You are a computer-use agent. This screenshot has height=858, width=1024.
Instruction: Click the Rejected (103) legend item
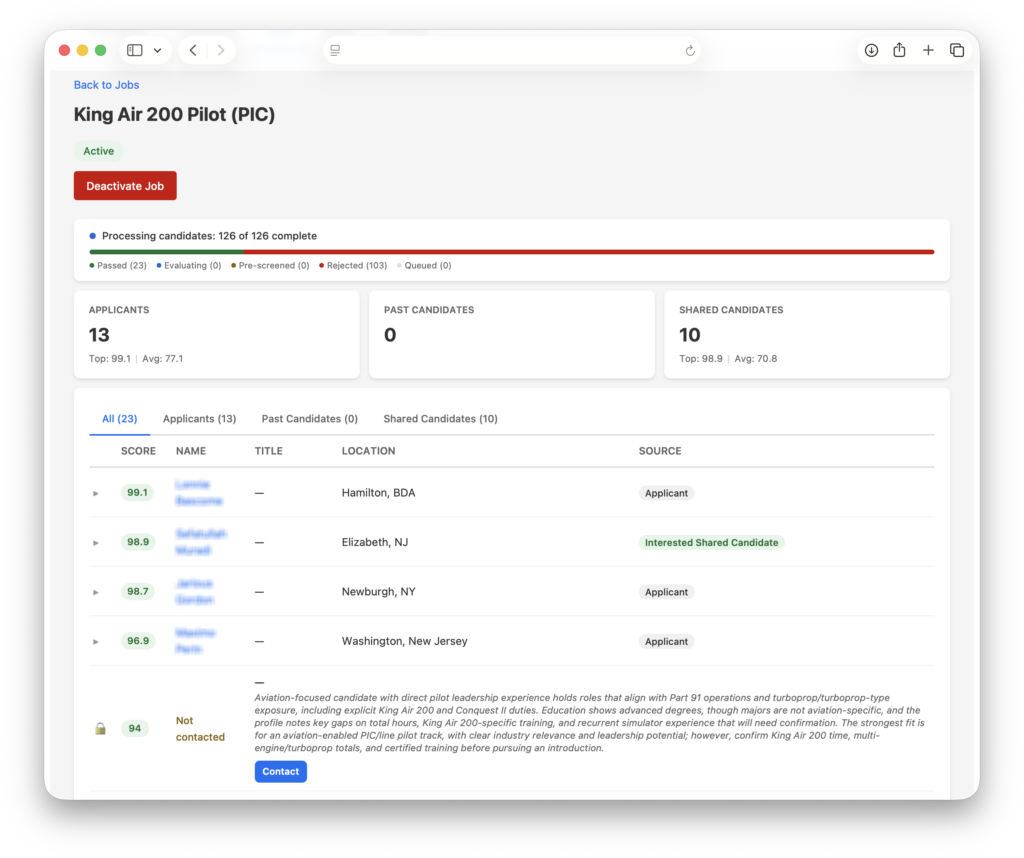coord(353,266)
